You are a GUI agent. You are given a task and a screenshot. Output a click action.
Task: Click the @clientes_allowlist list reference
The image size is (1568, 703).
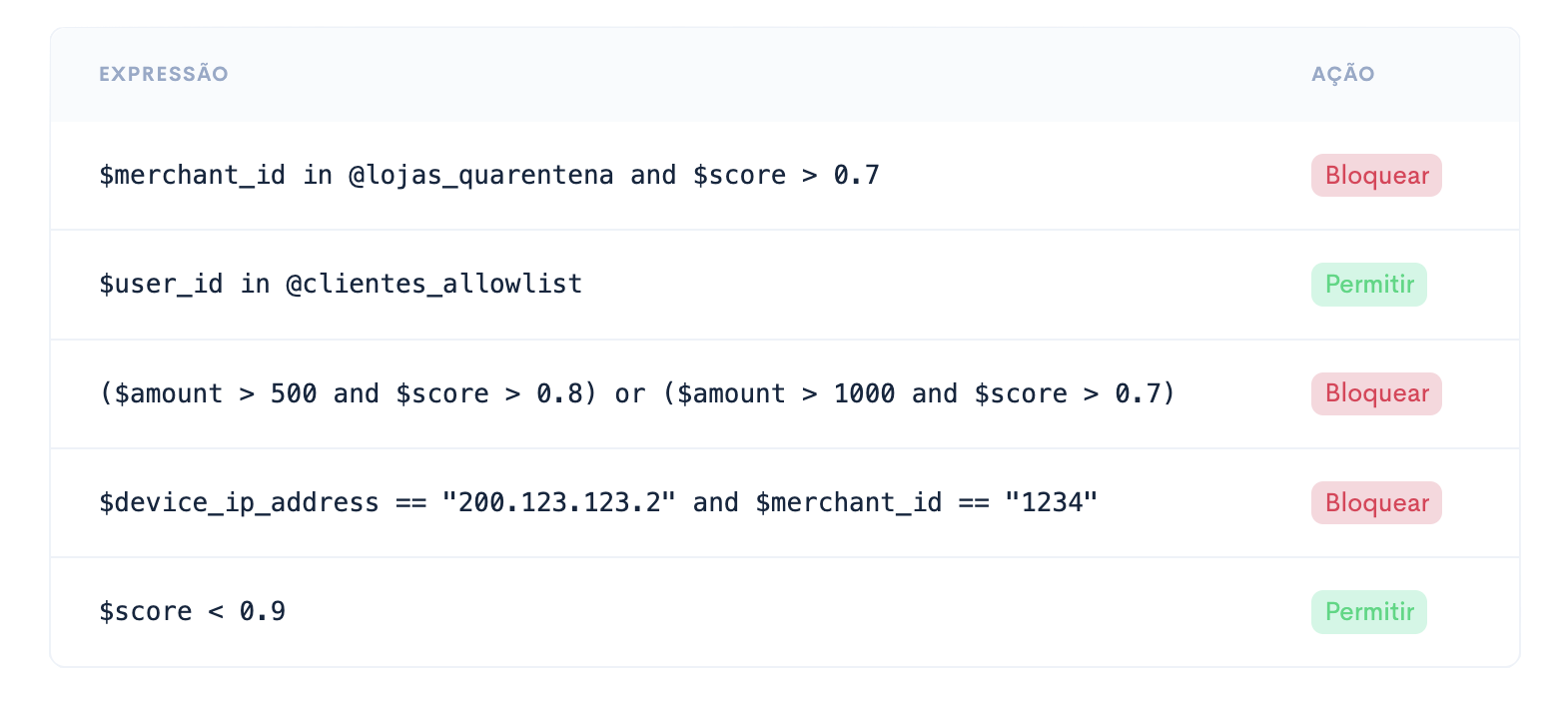[x=434, y=285]
